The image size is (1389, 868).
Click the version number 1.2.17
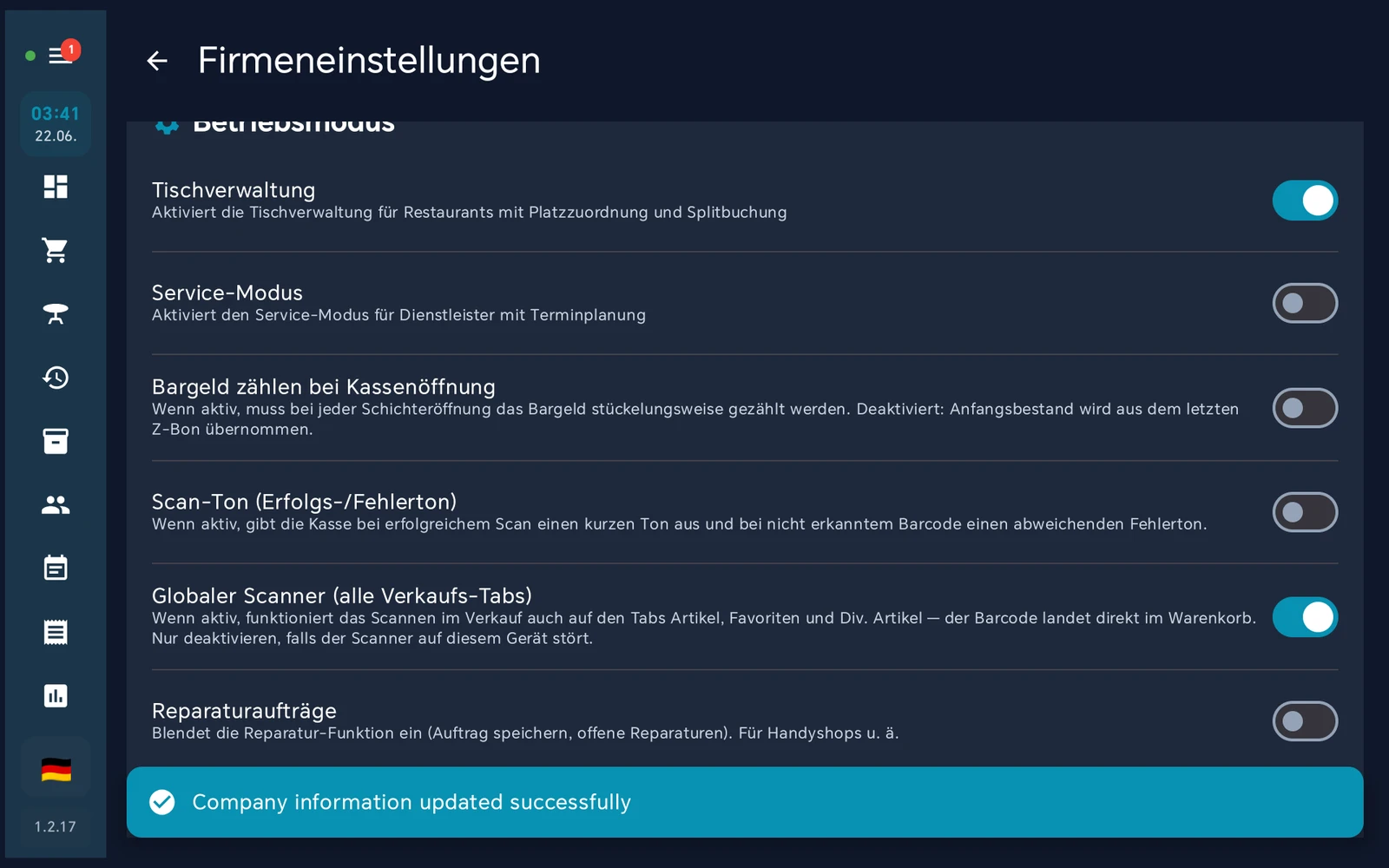coord(56,826)
